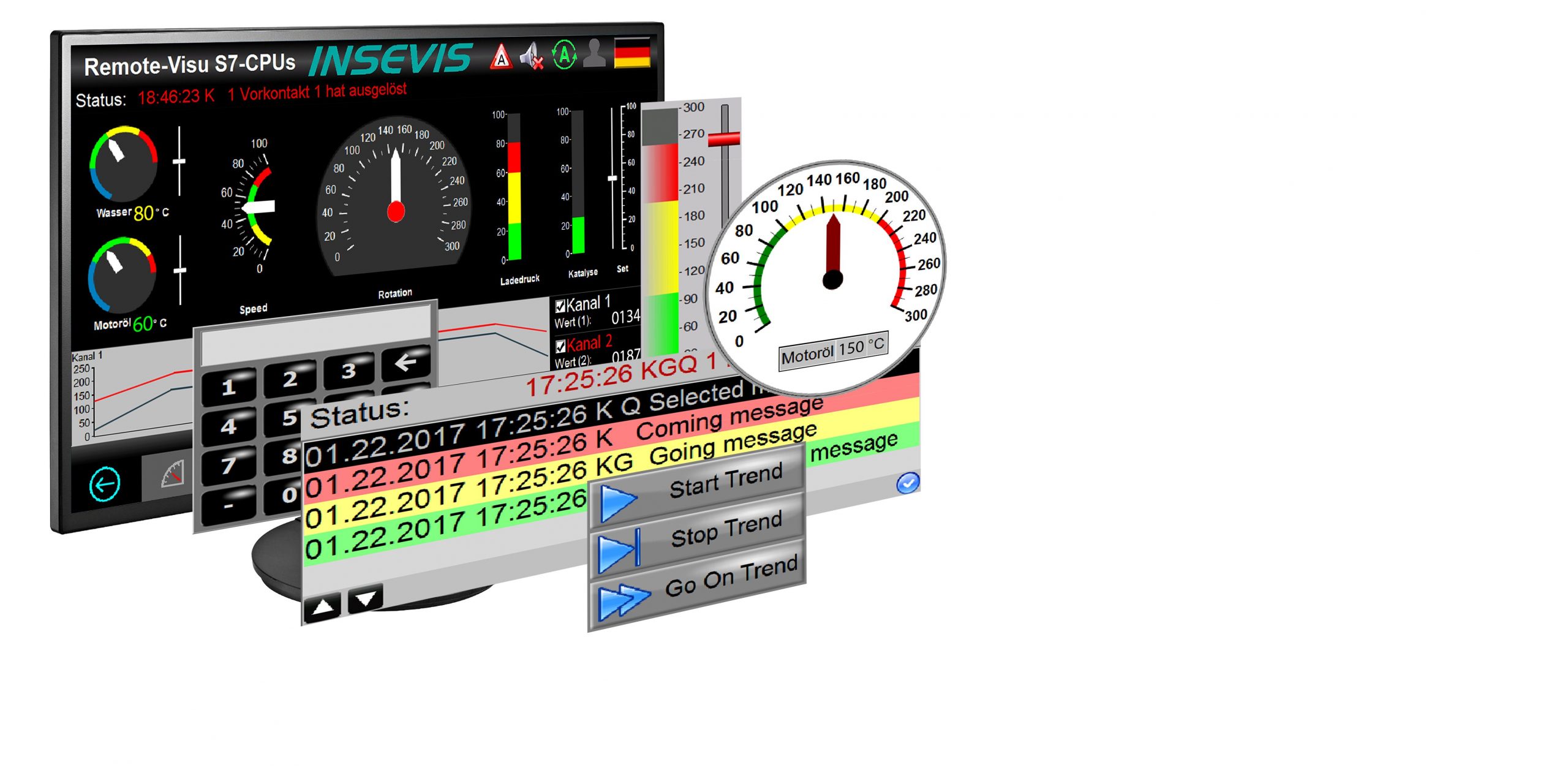Toggle the muted speaker icon

coord(532,56)
